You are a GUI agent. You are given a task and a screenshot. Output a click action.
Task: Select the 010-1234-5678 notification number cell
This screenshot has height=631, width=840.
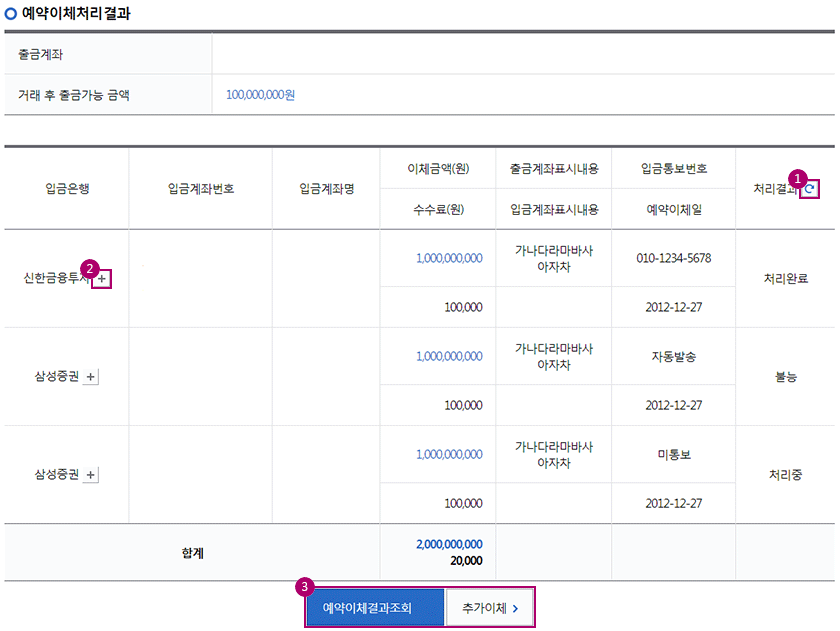coord(673,258)
